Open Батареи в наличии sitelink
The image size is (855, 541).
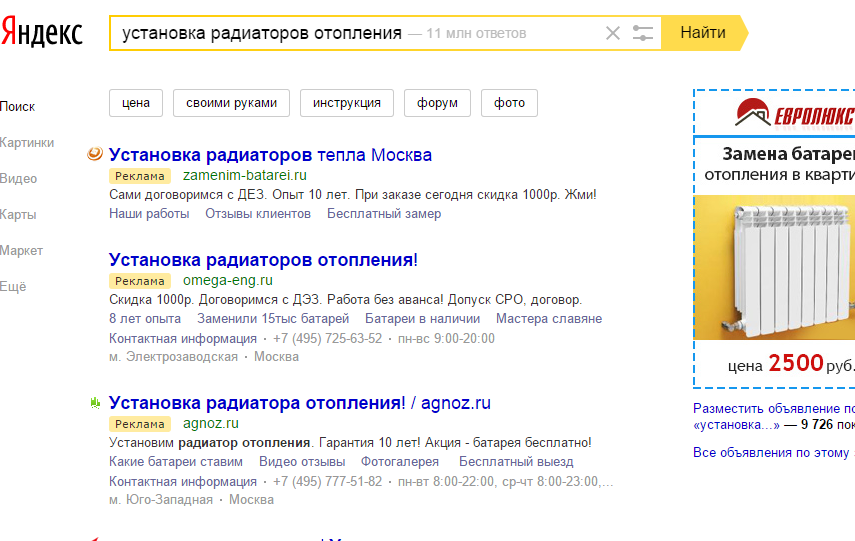coord(423,318)
